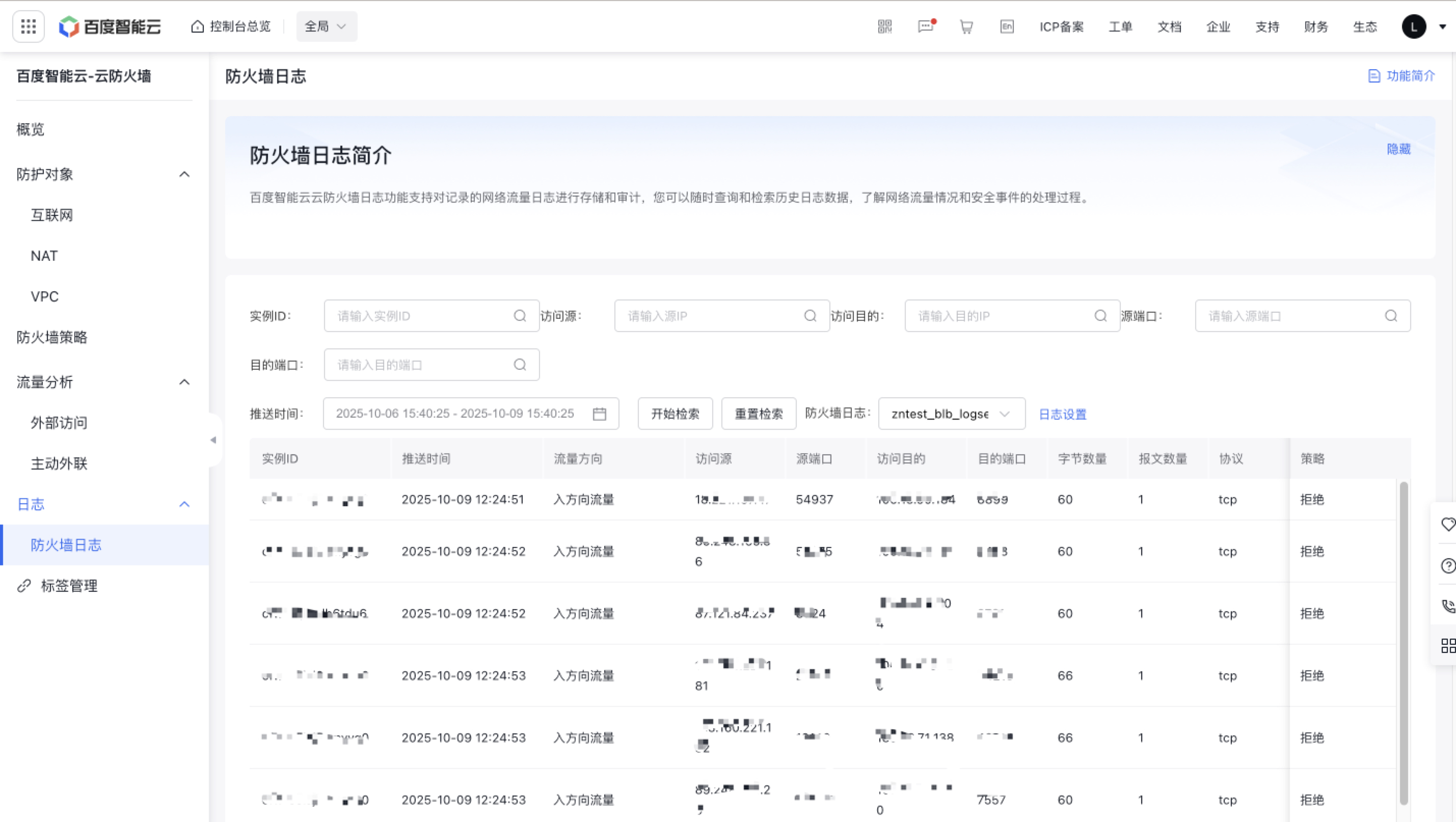Click the phone support icon on right edge
This screenshot has width=1456, height=822.
pos(1447,606)
